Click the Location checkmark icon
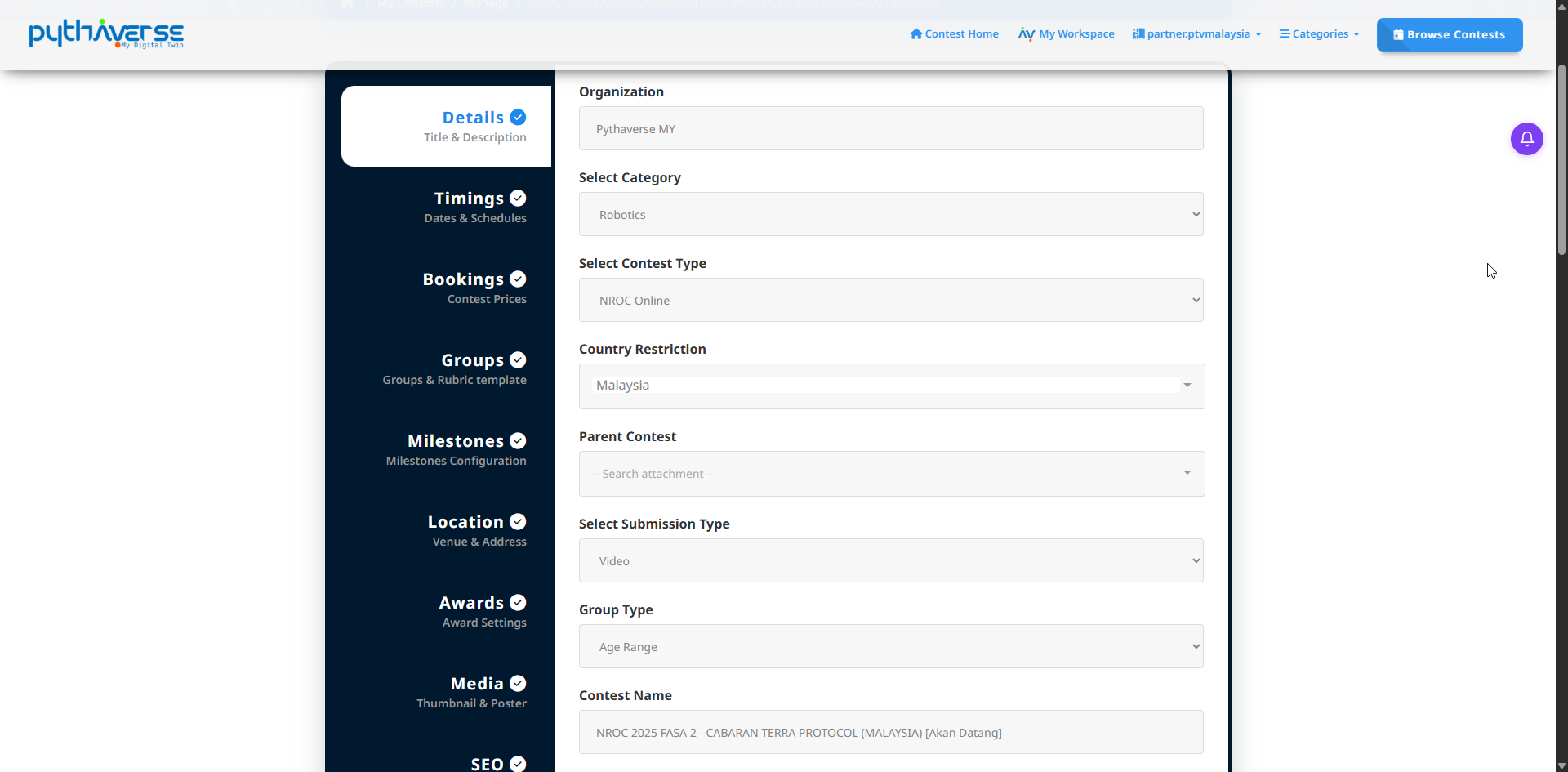This screenshot has width=1568, height=772. point(518,522)
